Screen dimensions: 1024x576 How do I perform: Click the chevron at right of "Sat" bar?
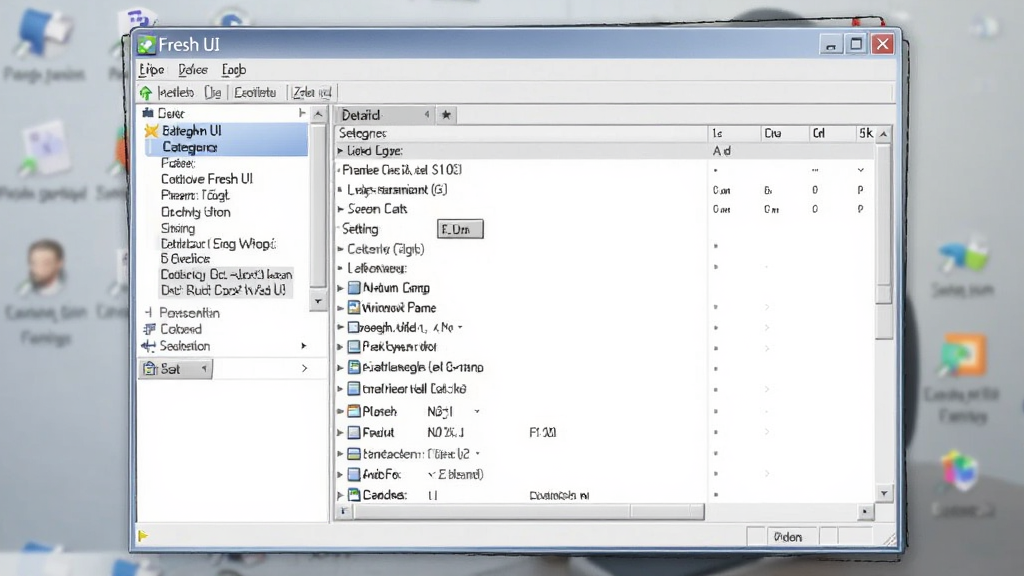point(304,369)
